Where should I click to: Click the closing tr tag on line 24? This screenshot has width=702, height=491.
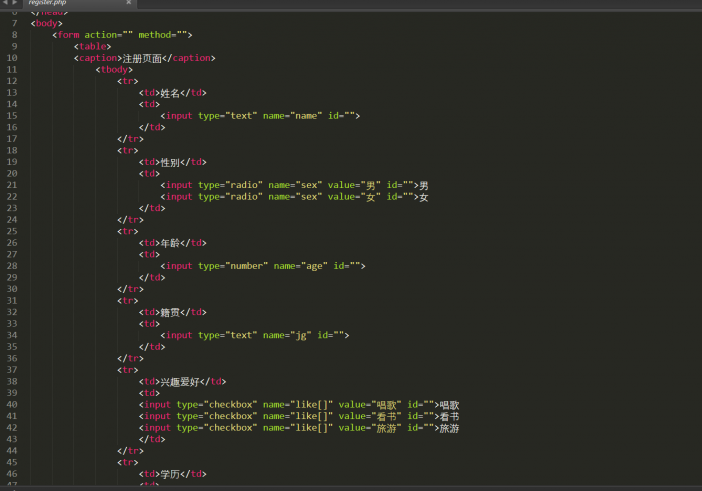click(130, 220)
